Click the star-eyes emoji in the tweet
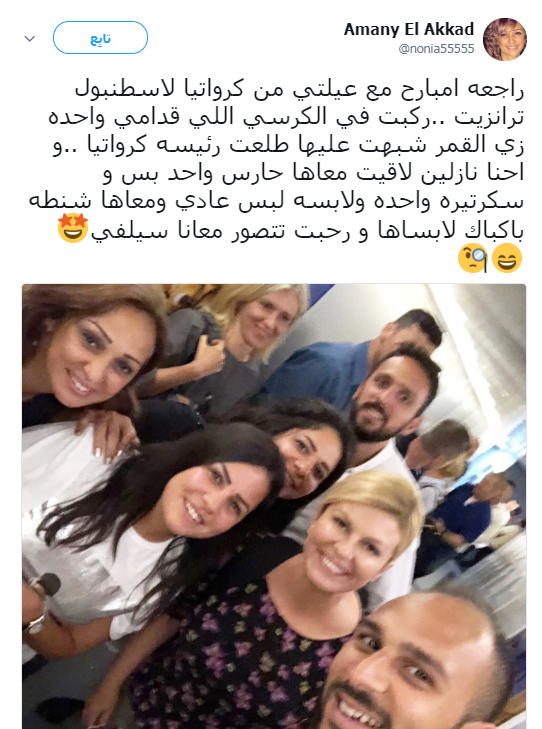 tap(73, 227)
